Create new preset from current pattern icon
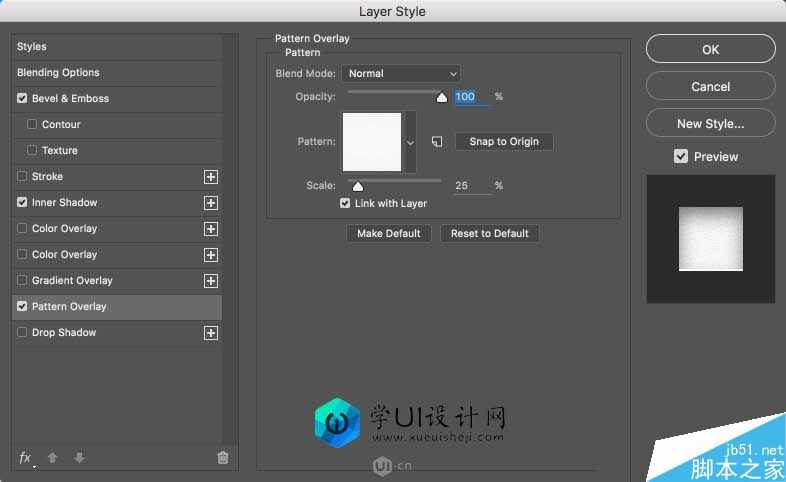This screenshot has height=482, width=786. [x=437, y=142]
